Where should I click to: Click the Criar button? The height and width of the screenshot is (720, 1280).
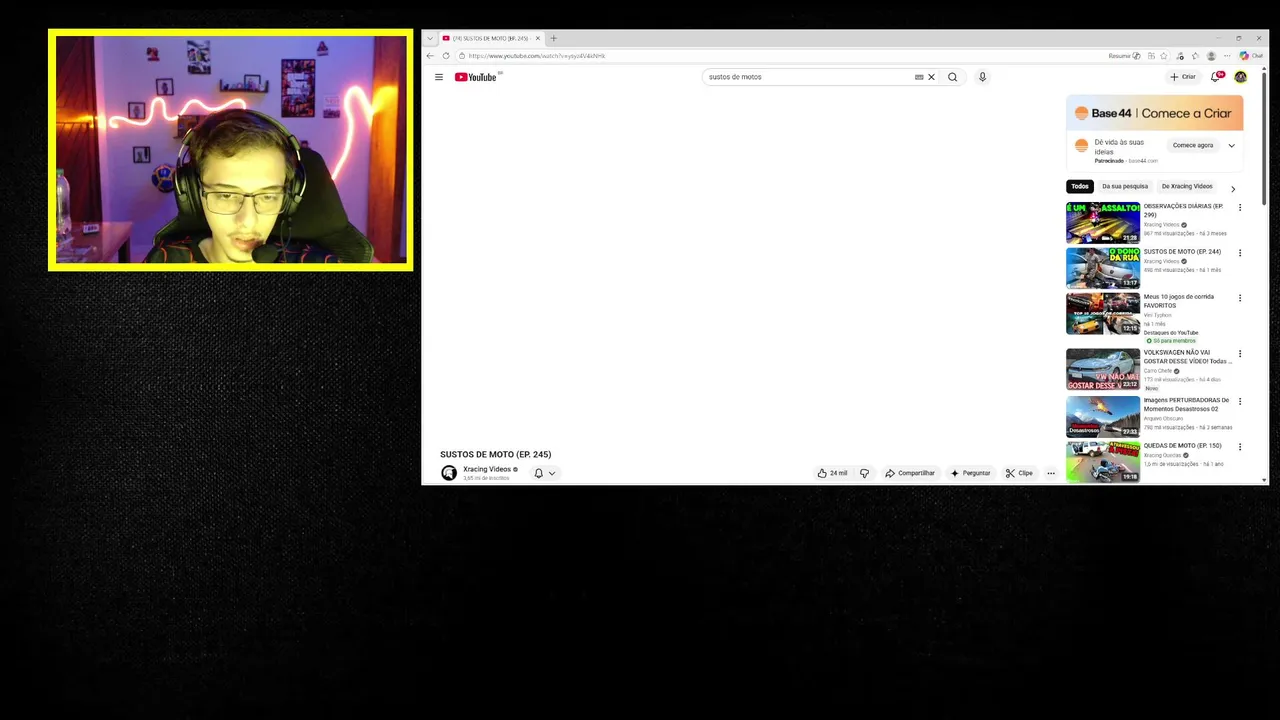tap(1183, 77)
